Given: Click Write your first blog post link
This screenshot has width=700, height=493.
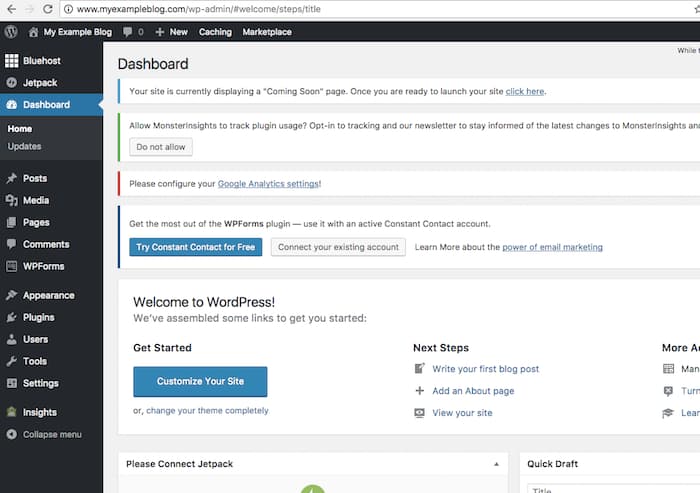Looking at the screenshot, I should click(486, 369).
